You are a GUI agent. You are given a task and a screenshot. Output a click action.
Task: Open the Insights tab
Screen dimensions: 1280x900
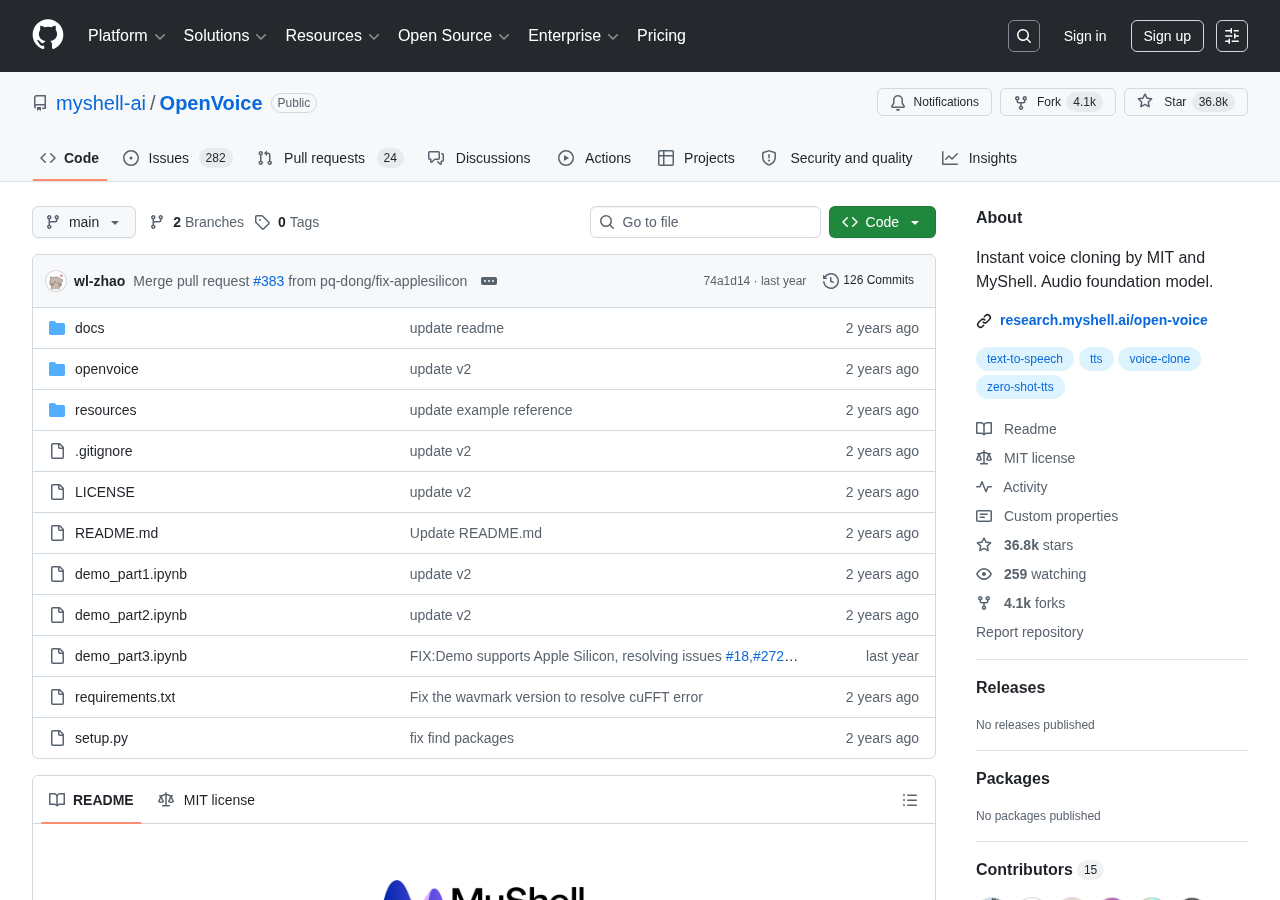[979, 158]
